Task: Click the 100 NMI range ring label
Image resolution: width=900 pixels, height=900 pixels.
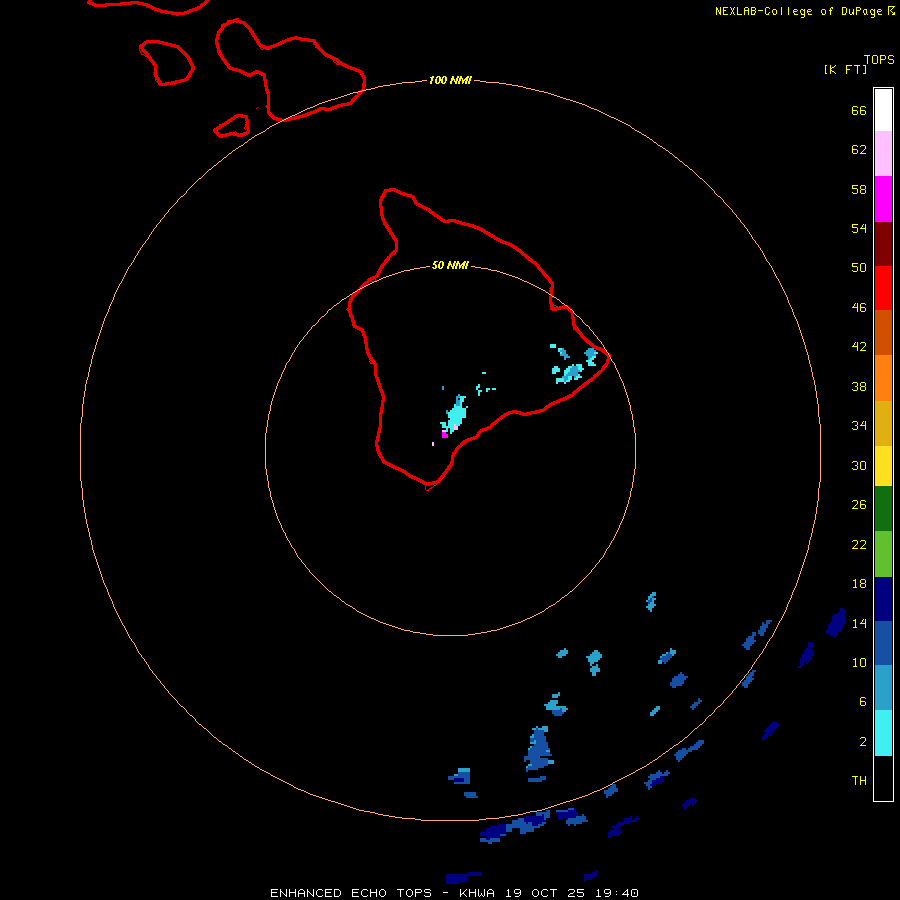Action: click(x=450, y=80)
